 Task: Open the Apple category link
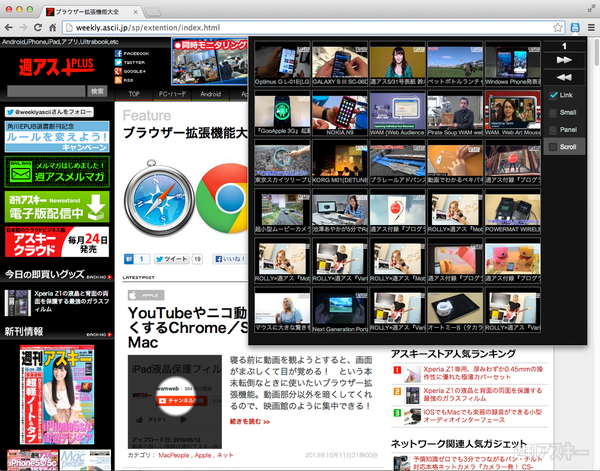(x=203, y=455)
